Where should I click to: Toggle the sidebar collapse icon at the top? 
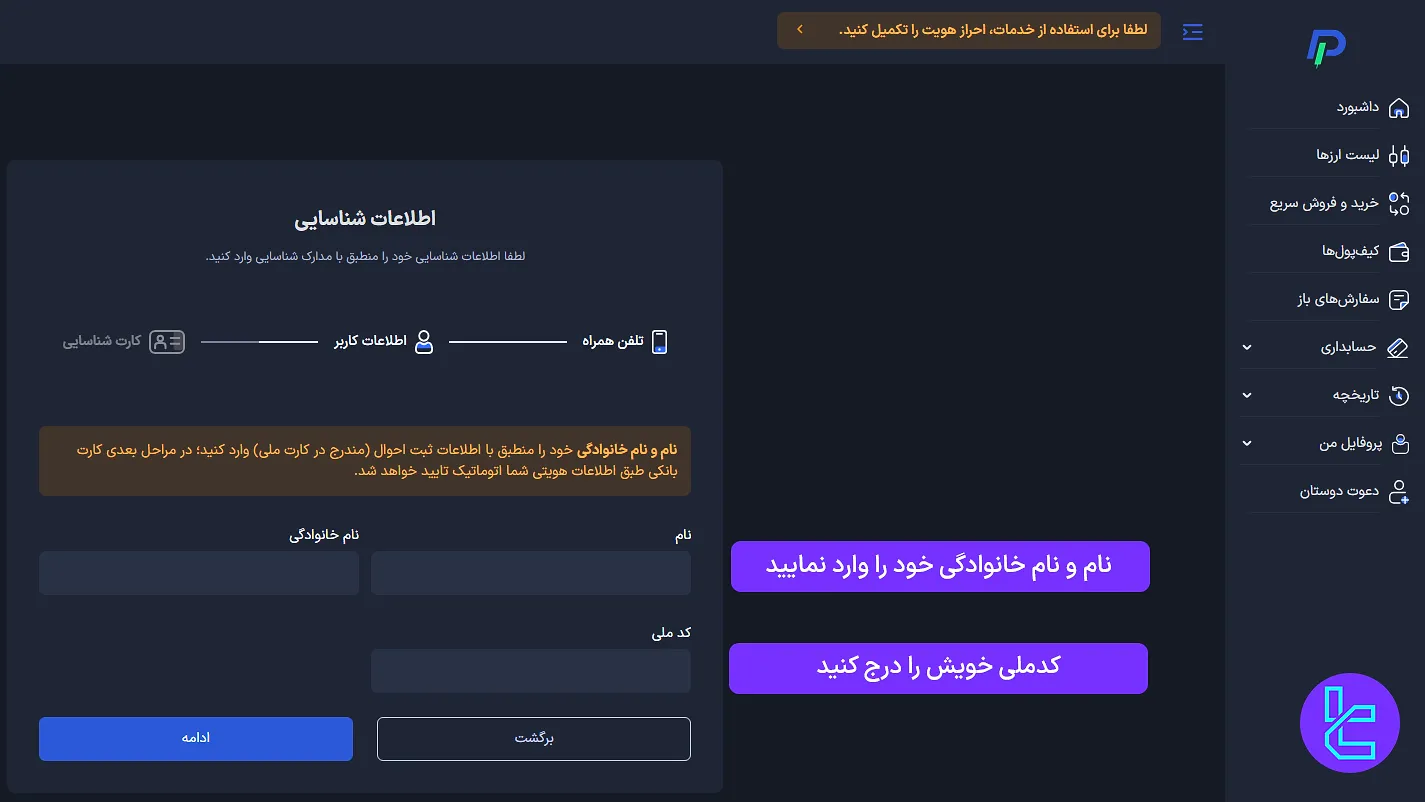[x=1192, y=31]
